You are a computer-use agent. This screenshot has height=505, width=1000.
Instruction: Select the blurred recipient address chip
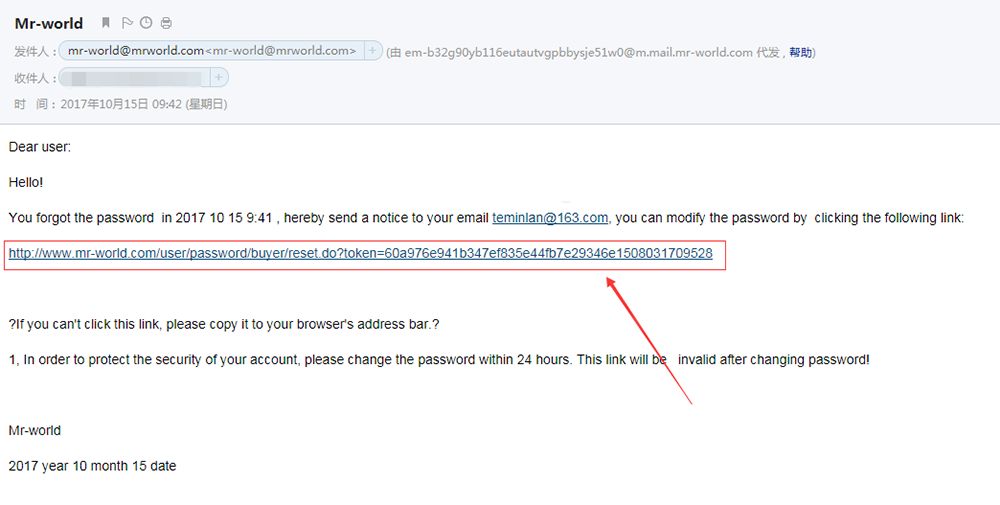click(135, 78)
